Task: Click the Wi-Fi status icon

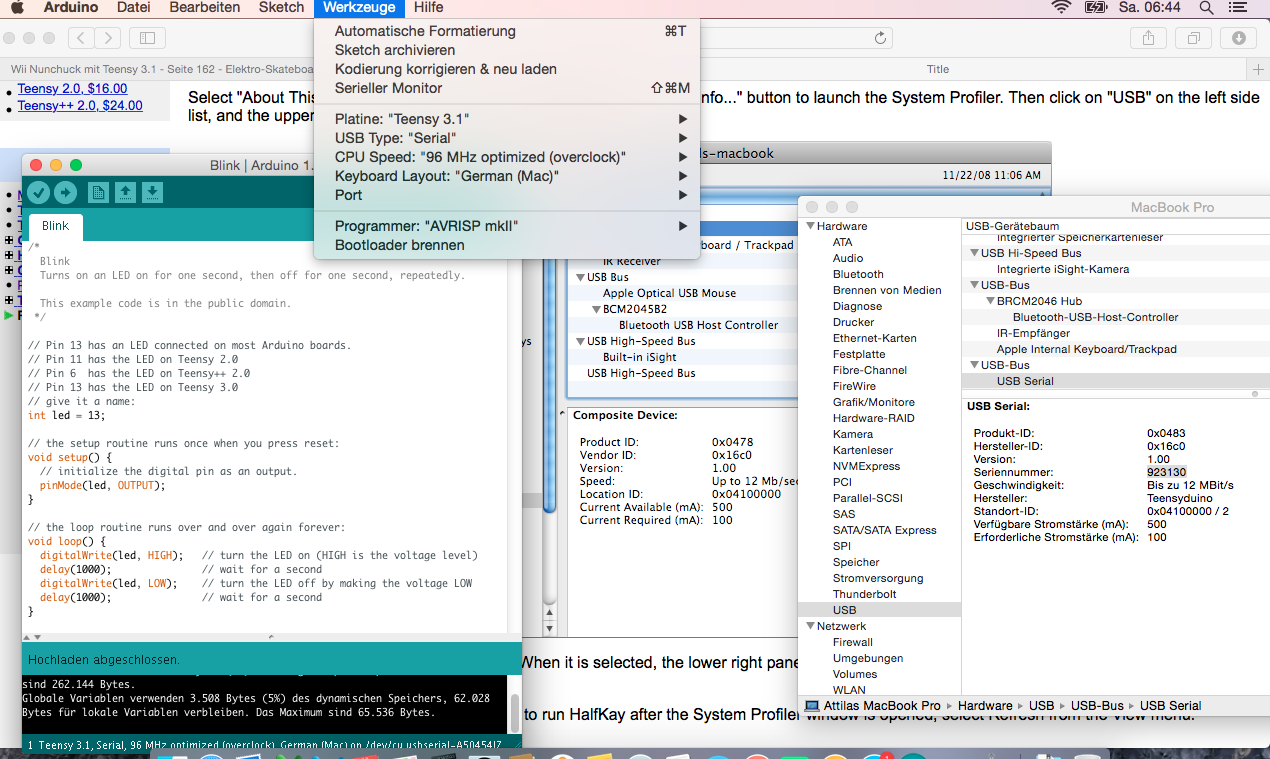Action: click(x=1061, y=8)
